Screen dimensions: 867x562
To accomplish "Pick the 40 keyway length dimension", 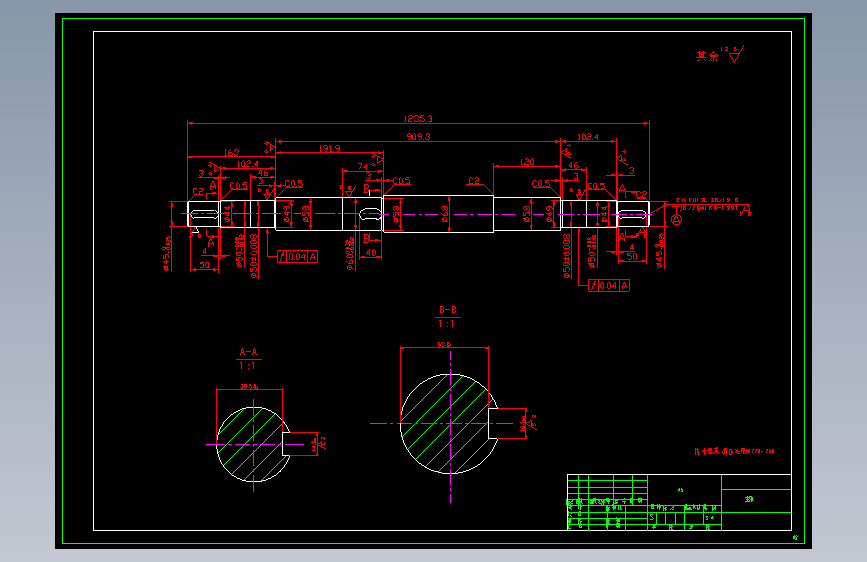I will click(371, 252).
